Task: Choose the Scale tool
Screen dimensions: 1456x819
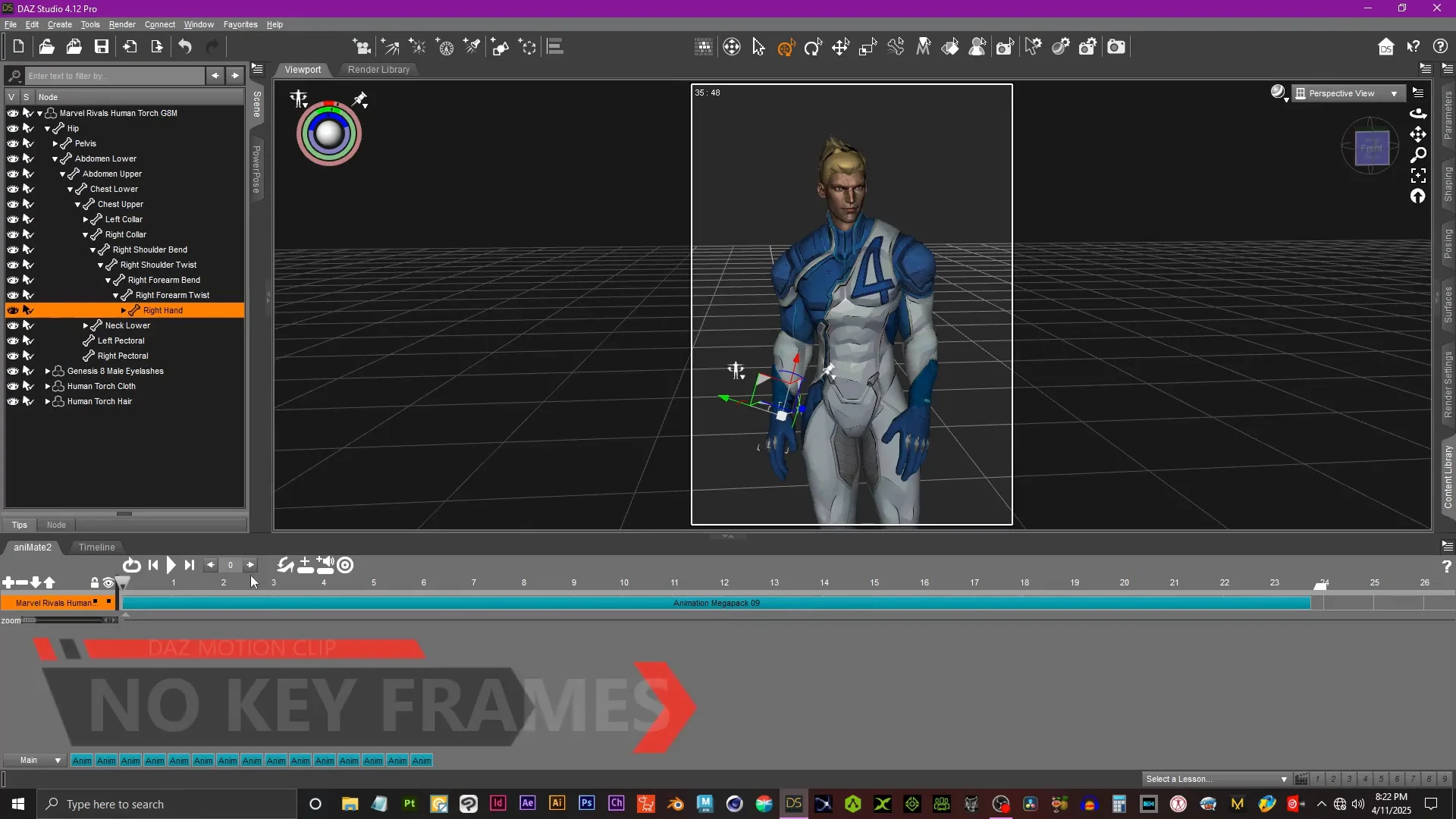Action: [868, 47]
